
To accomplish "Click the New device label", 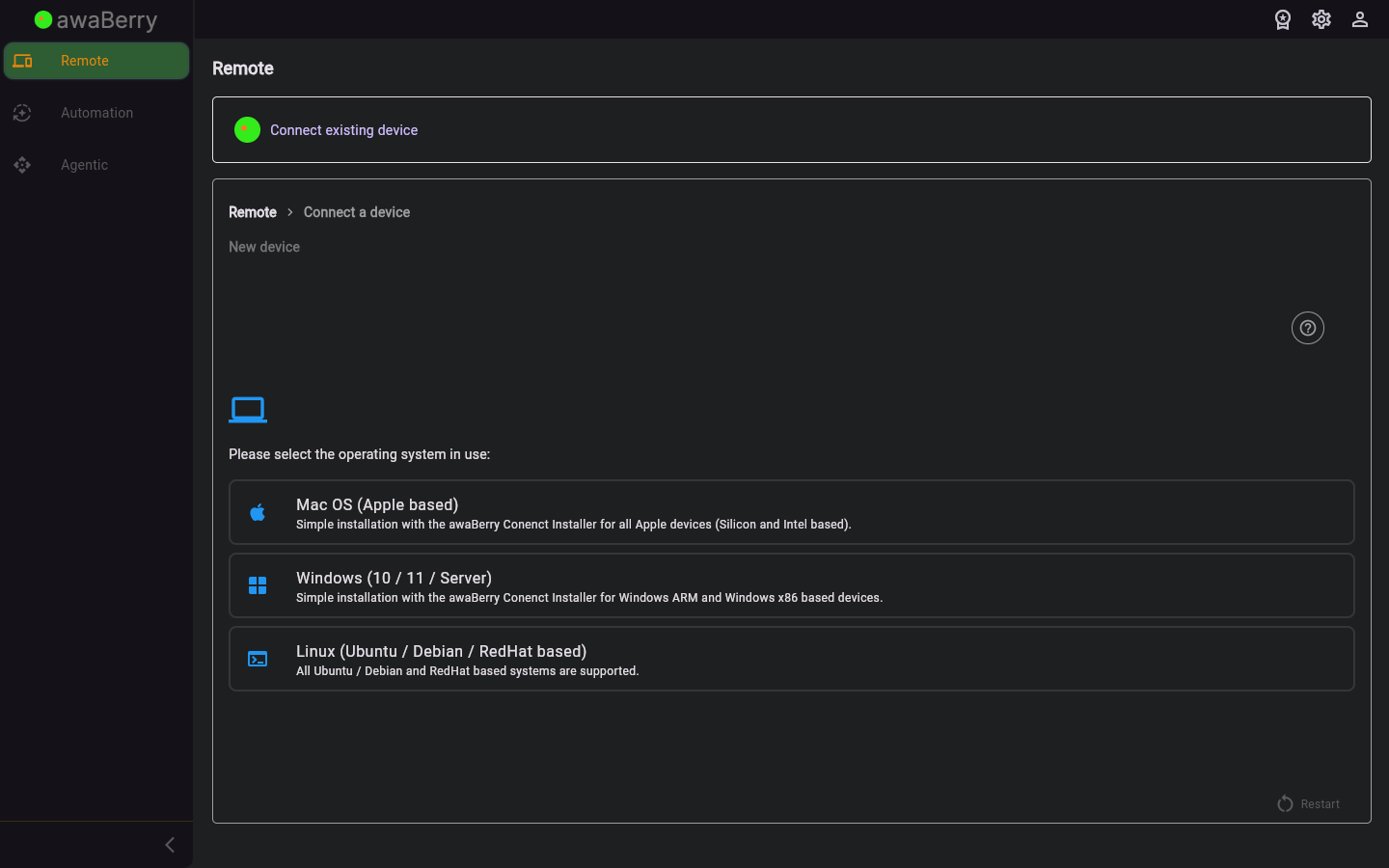I will click(264, 247).
